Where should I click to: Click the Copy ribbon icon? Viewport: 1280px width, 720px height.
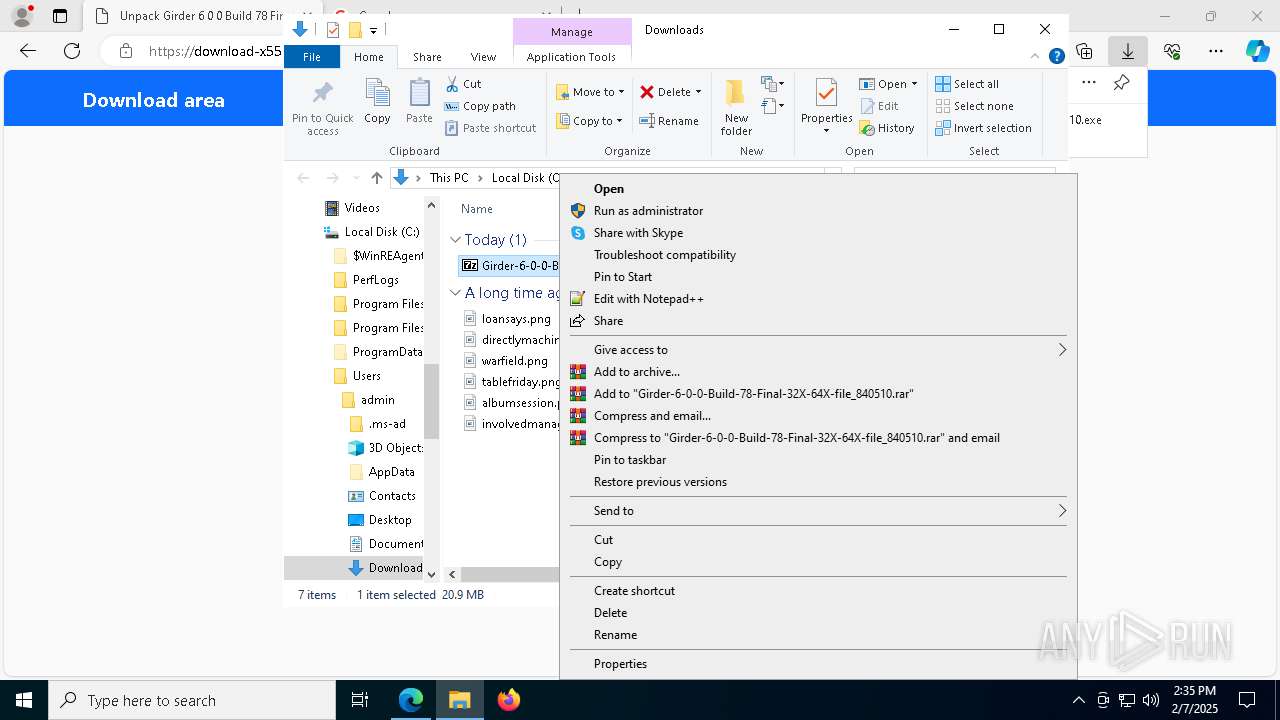pyautogui.click(x=377, y=102)
